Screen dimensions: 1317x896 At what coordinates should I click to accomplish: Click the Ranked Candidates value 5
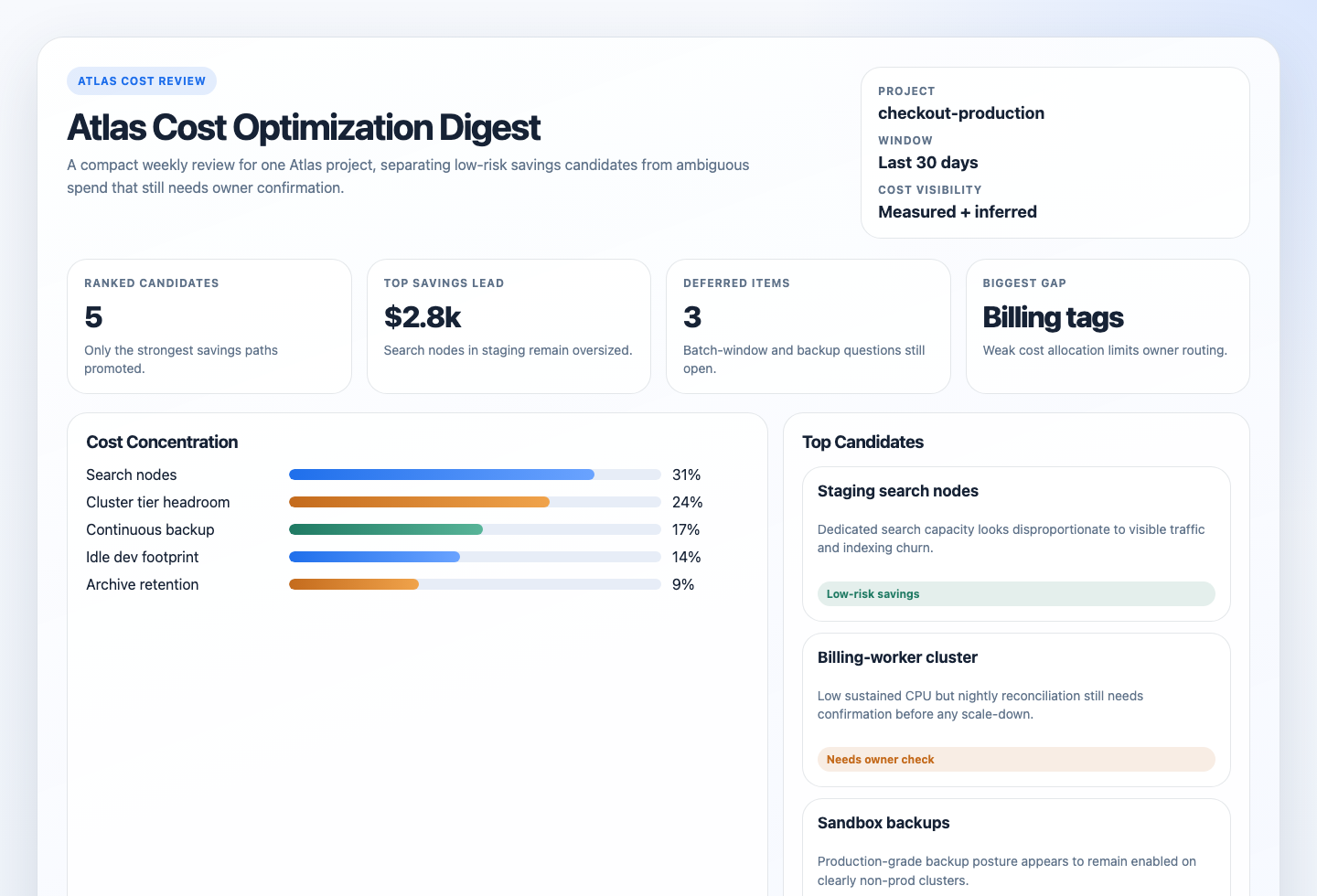[x=93, y=317]
